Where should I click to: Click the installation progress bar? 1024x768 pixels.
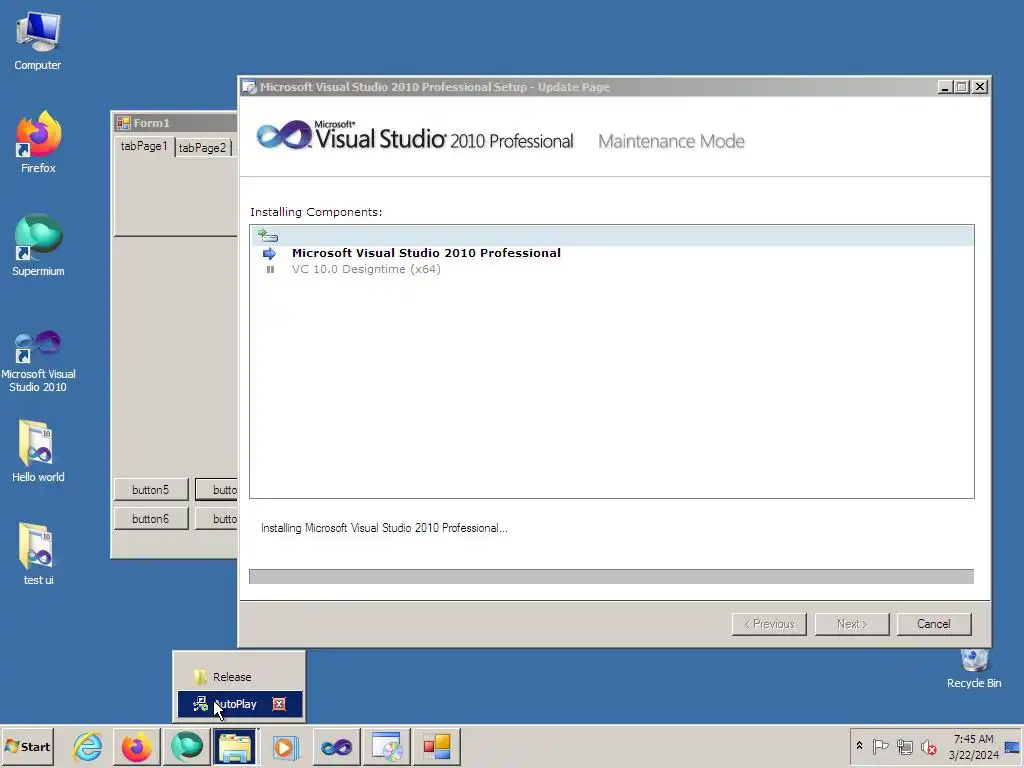click(x=611, y=576)
